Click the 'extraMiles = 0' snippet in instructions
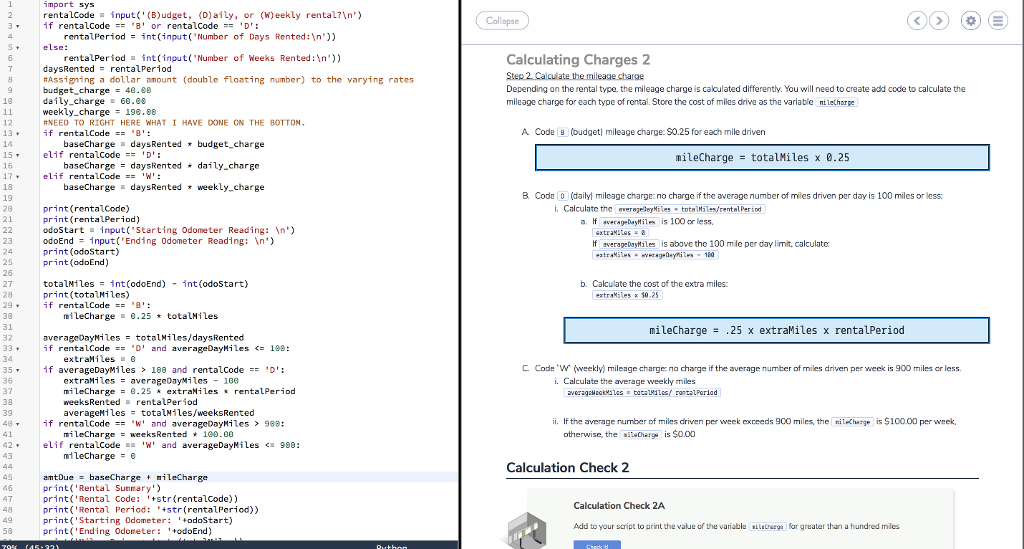1024x549 pixels. pyautogui.click(x=620, y=233)
